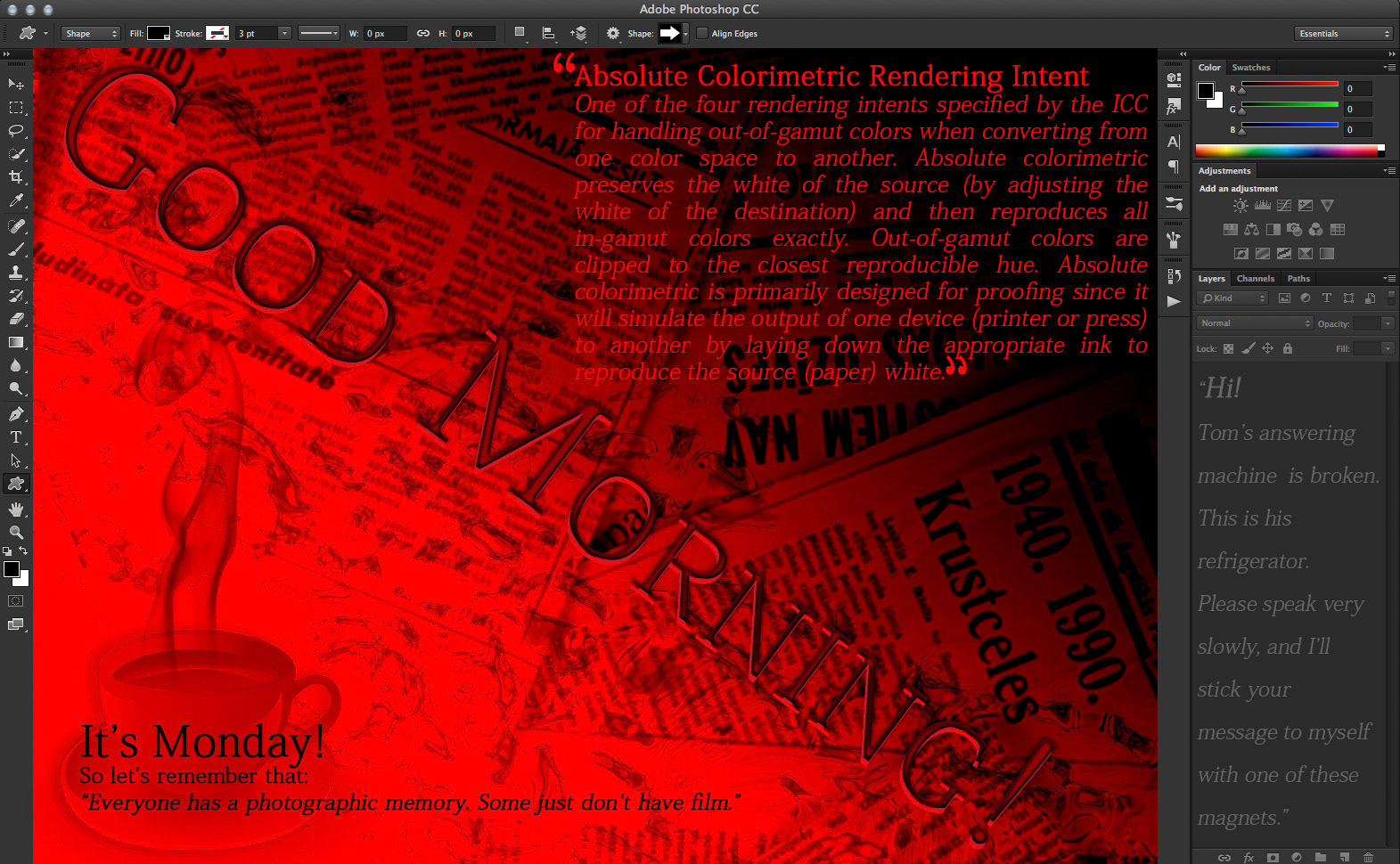Add a Photo Filter adjustment
Screen dimensions: 1400x864
1295,230
